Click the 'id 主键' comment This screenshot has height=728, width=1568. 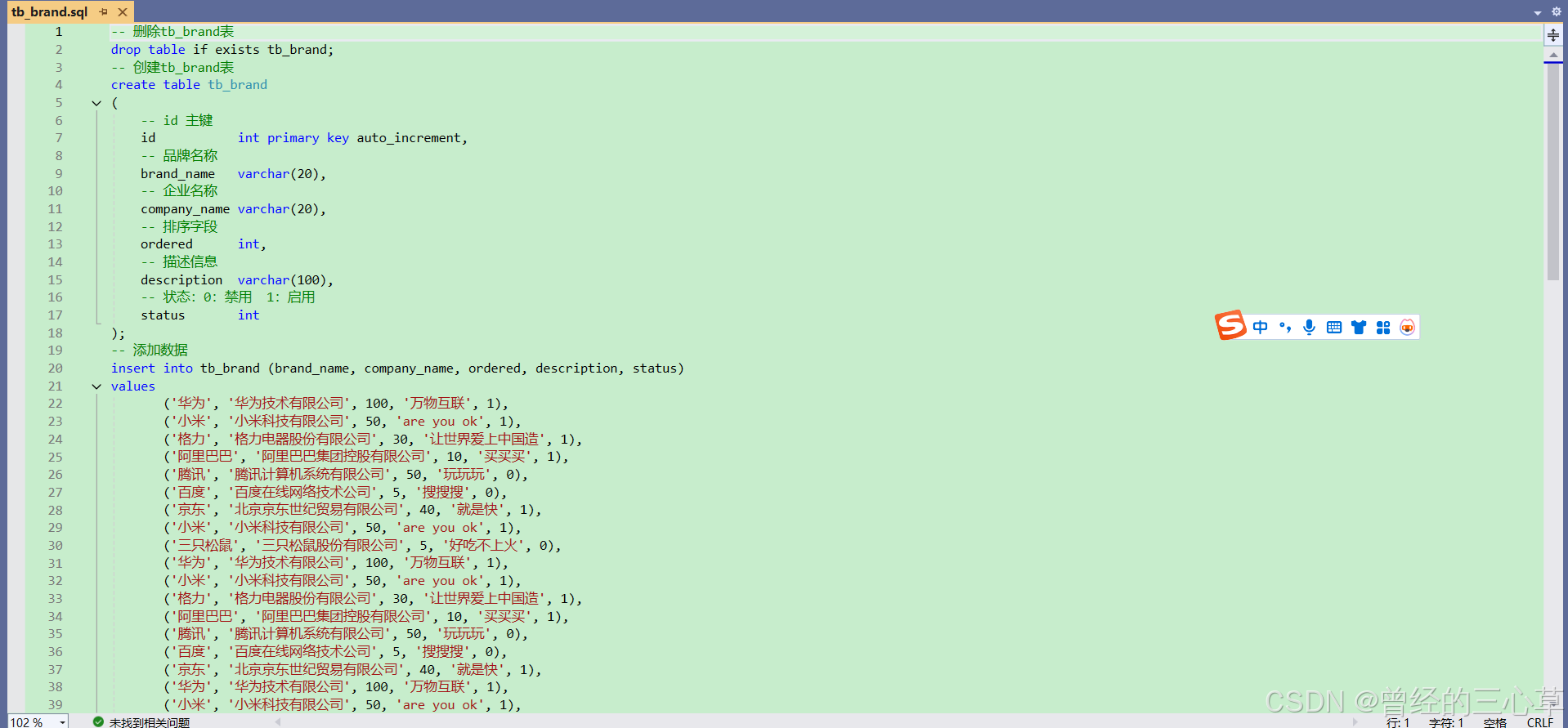point(188,121)
